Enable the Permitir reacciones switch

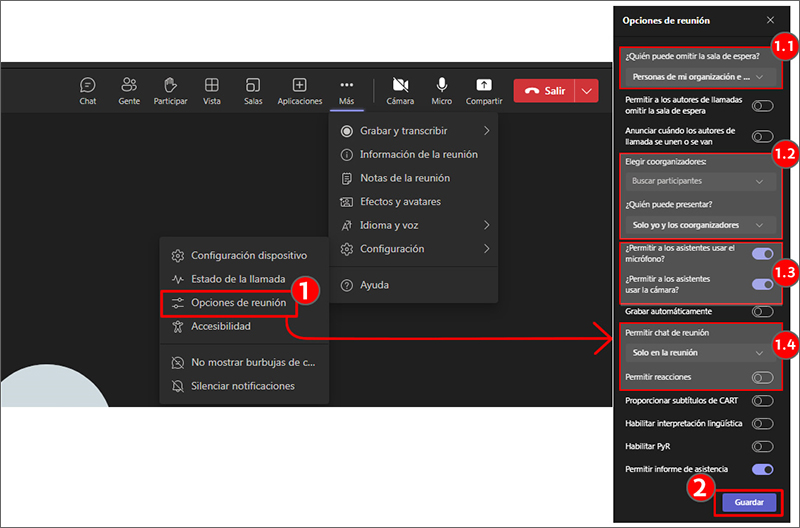click(762, 377)
